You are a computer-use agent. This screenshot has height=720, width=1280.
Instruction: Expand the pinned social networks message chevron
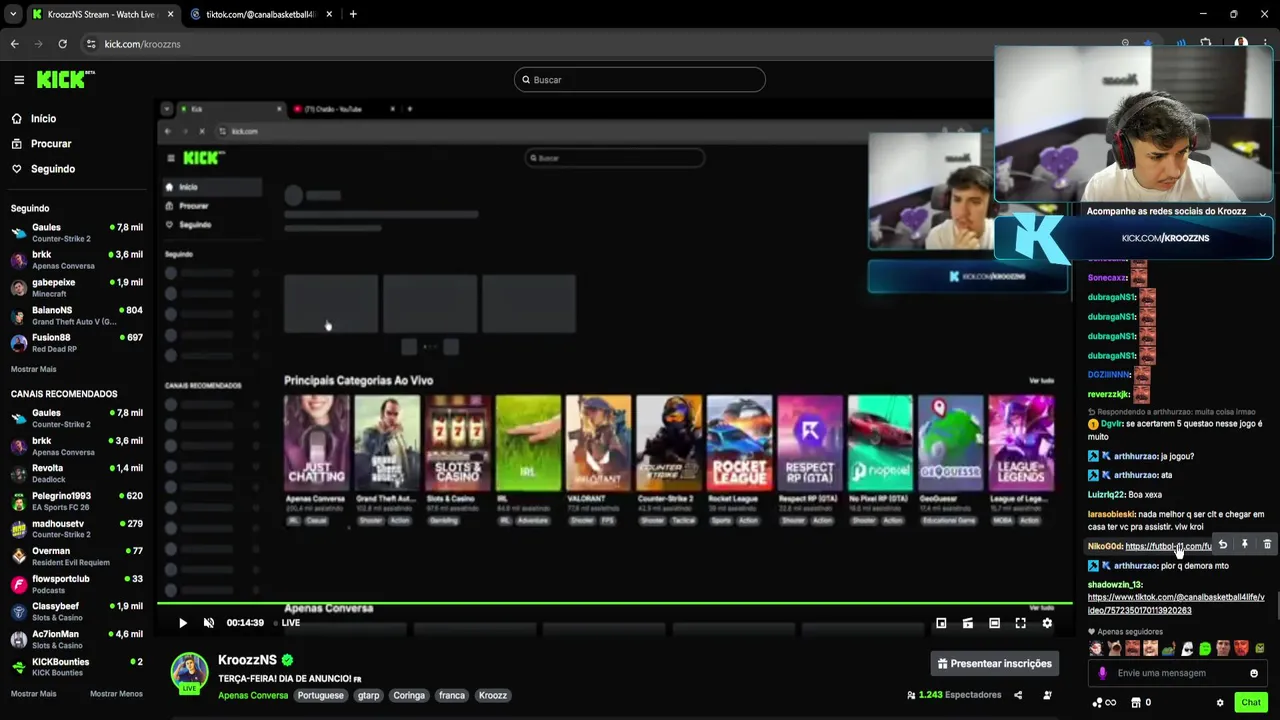pos(1263,213)
